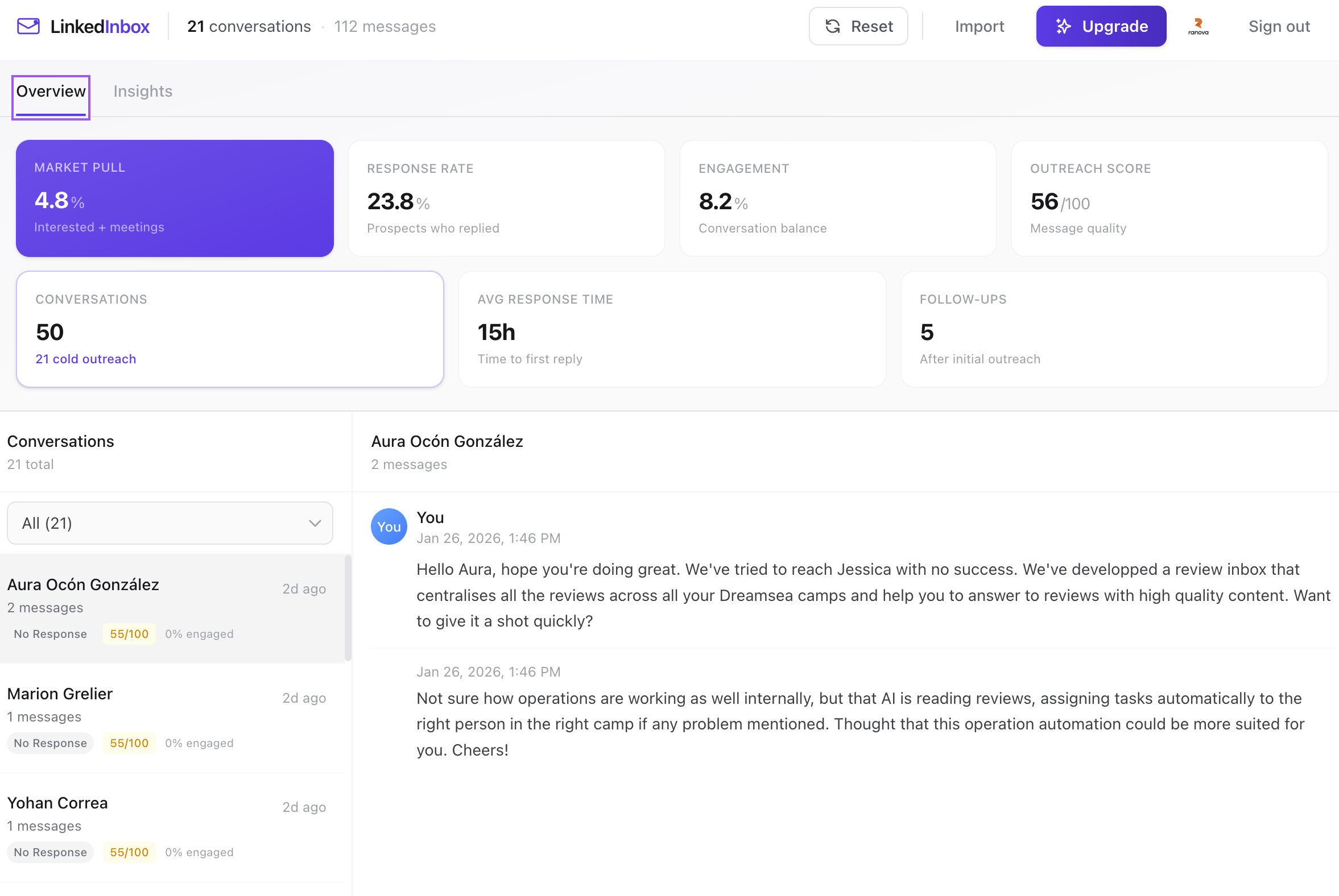Screen dimensions: 1339x896
Task: Select the Overview tab
Action: pyautogui.click(x=50, y=91)
